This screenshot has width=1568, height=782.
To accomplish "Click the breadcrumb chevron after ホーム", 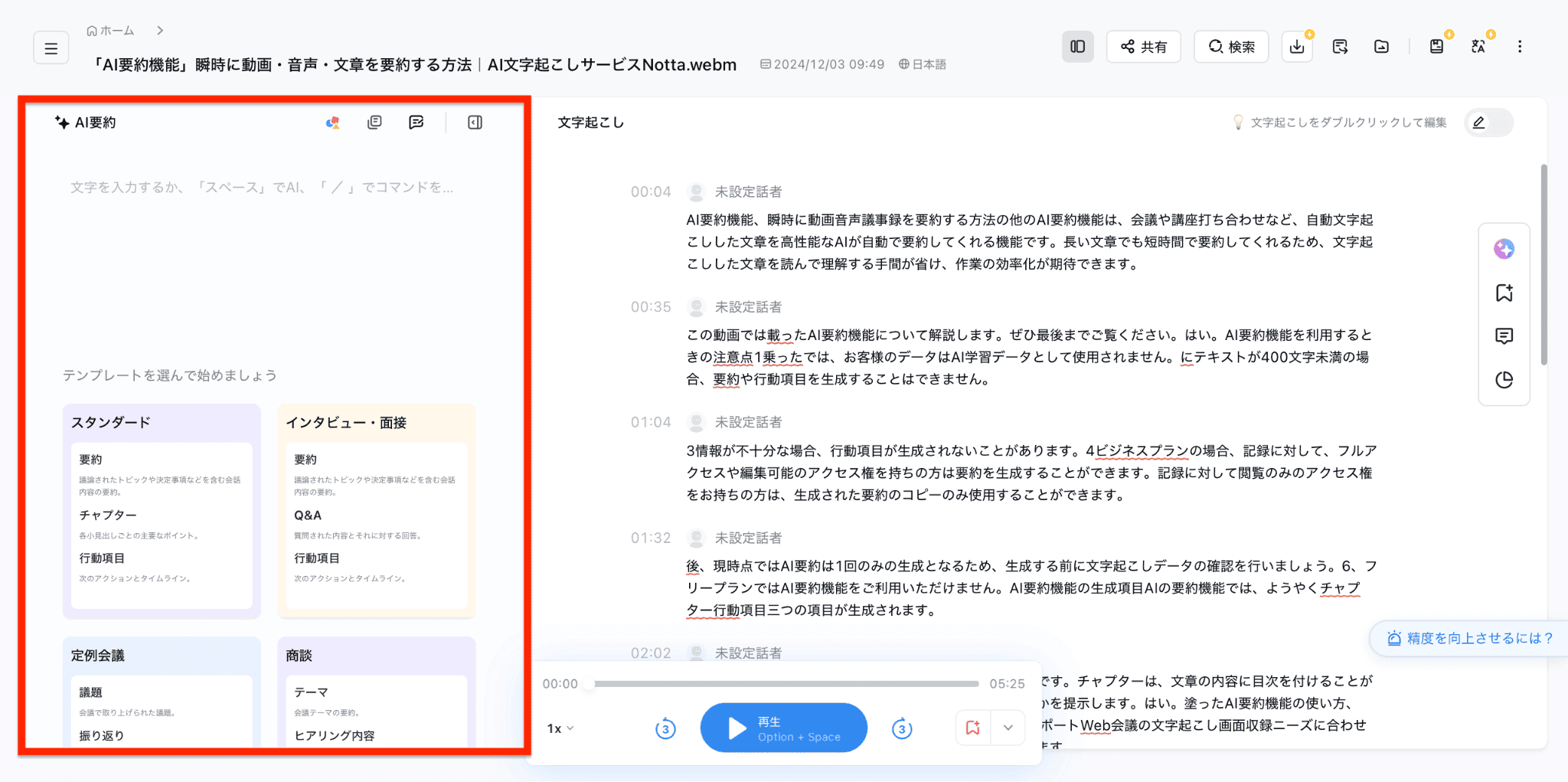I will (159, 31).
